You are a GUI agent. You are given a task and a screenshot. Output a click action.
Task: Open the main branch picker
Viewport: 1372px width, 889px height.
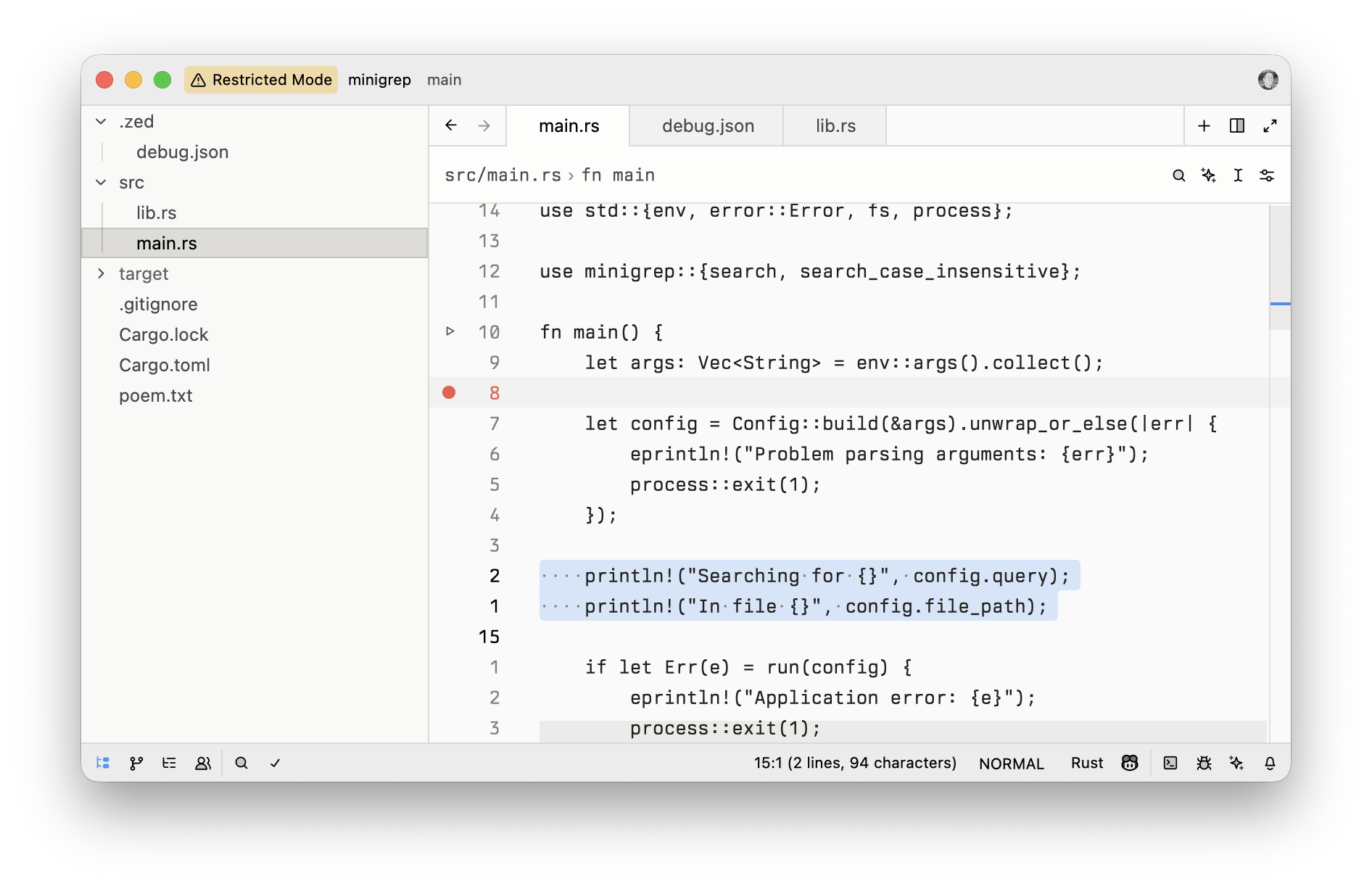point(444,80)
